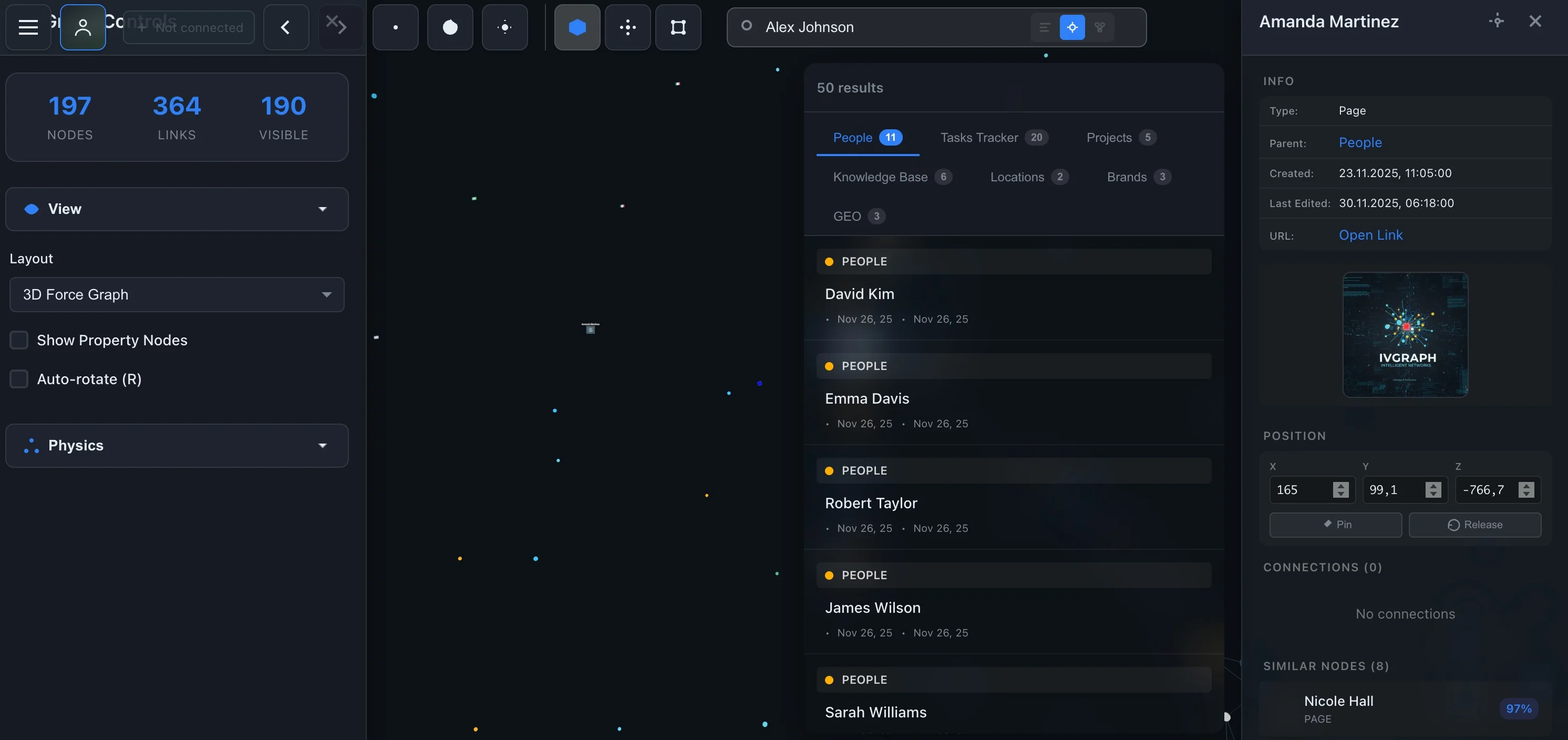Collapse the View panel

(x=322, y=209)
